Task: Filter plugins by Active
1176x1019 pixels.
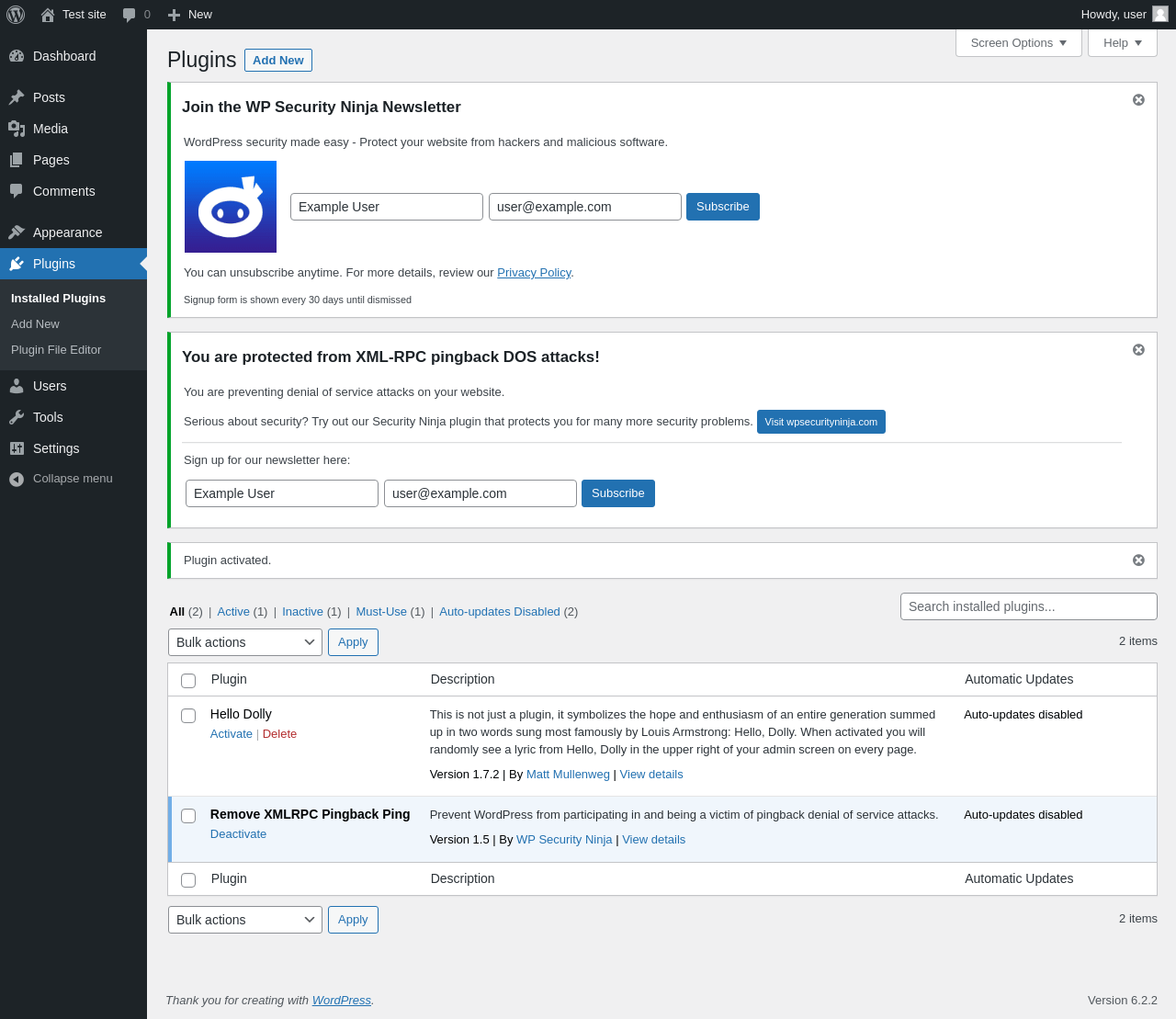Action: click(x=233, y=612)
